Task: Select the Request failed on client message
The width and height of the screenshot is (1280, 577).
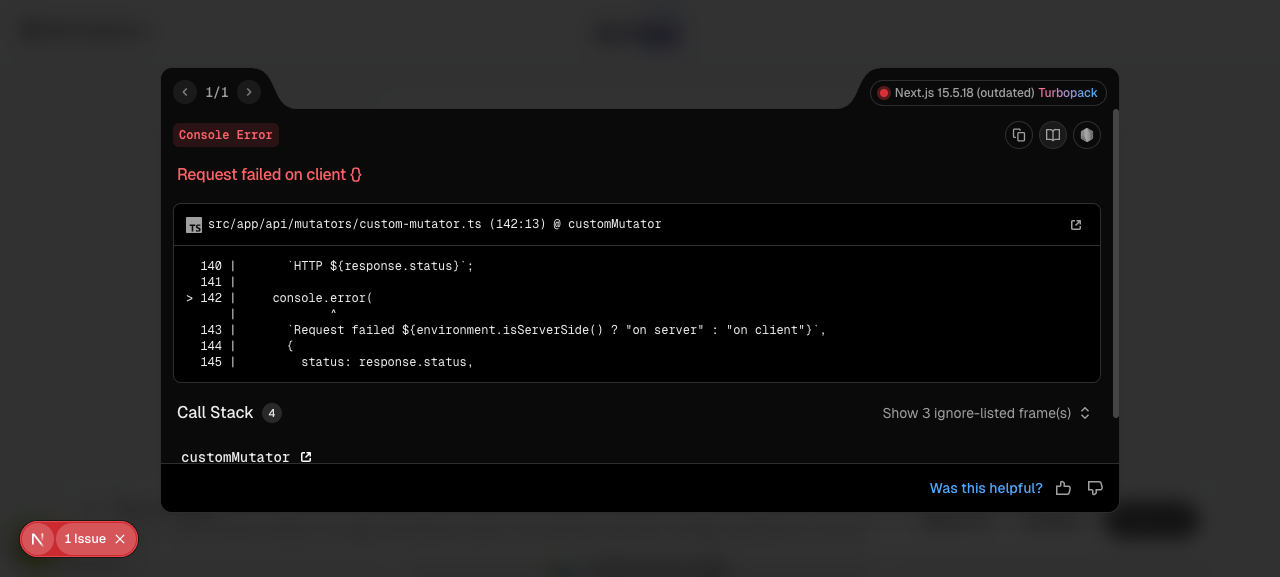Action: (x=269, y=174)
